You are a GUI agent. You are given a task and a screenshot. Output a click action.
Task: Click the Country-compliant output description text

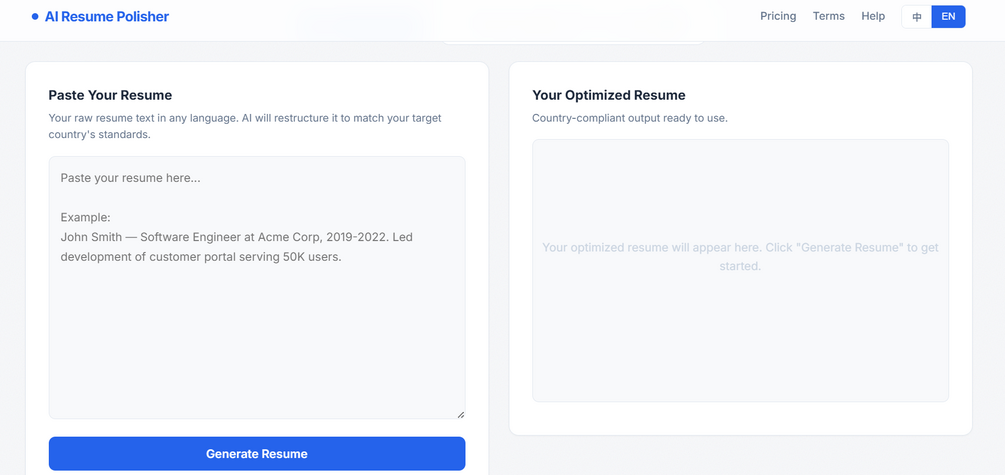click(630, 119)
